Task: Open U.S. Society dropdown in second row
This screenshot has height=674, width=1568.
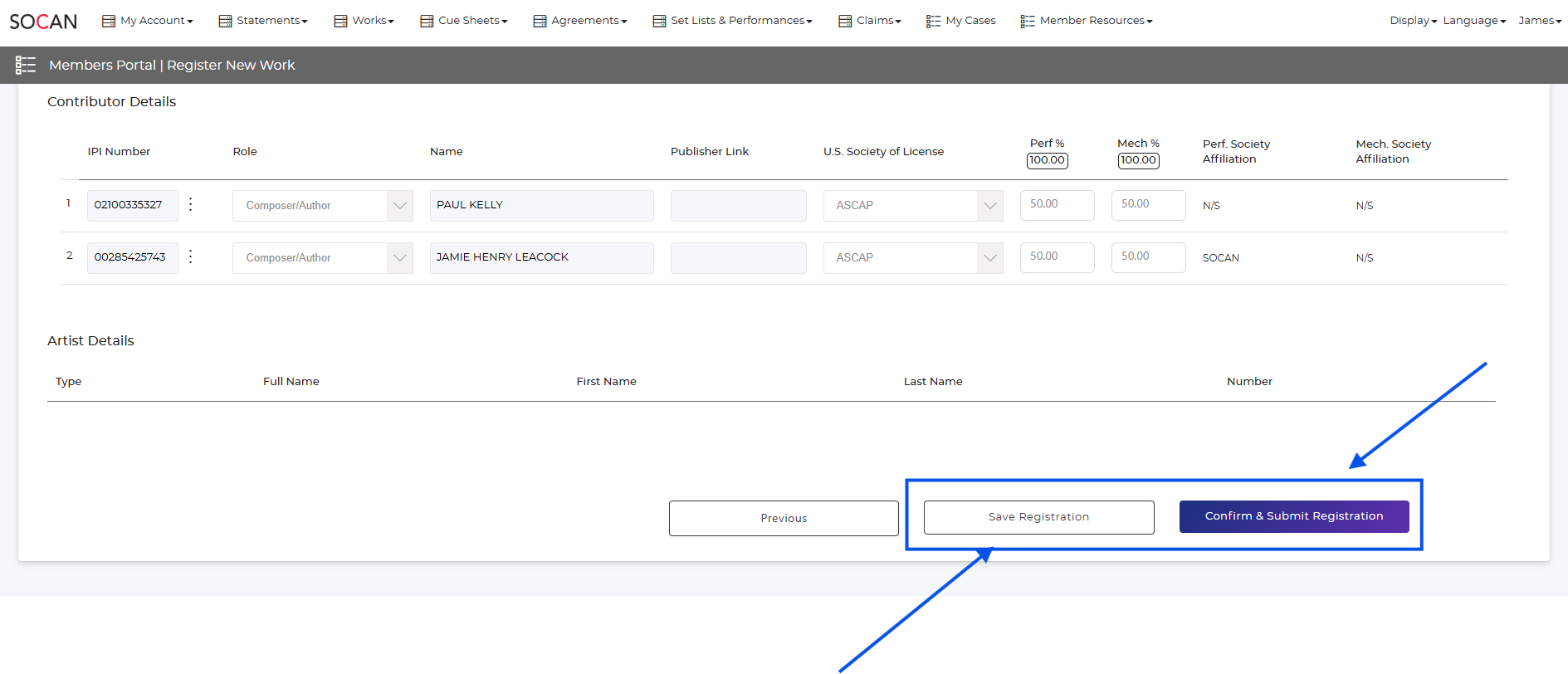Action: point(989,258)
